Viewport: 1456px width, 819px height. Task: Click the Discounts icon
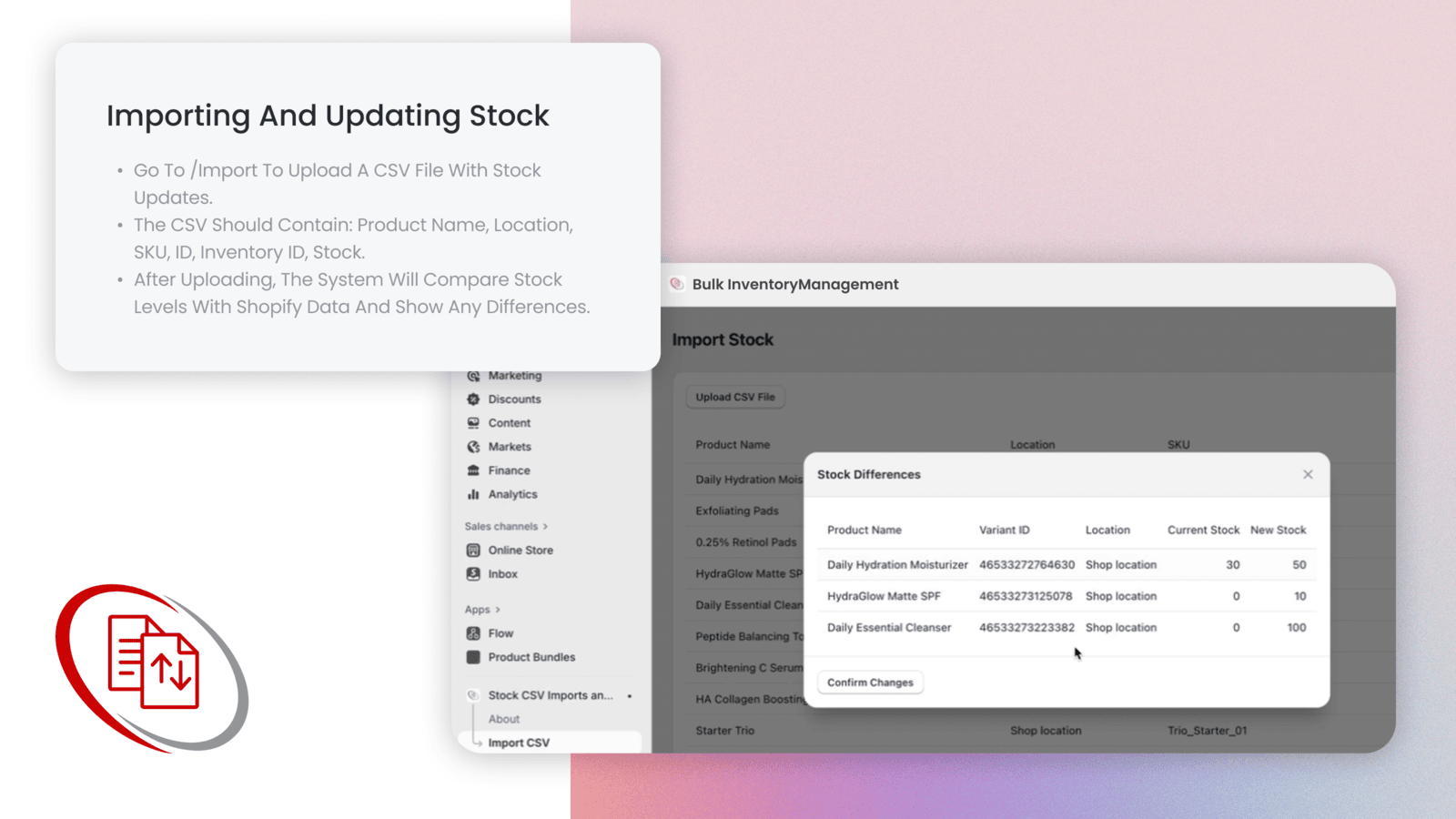474,399
